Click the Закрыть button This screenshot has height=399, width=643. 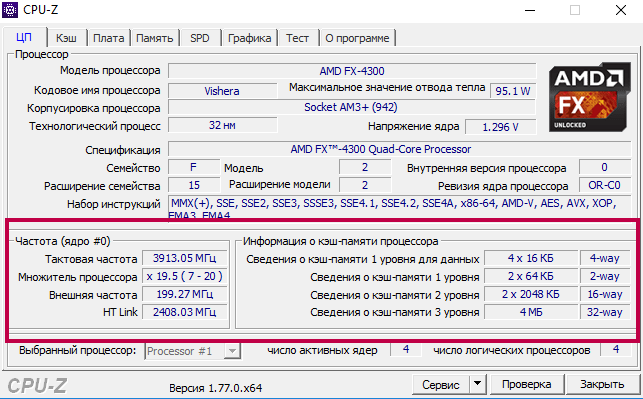pyautogui.click(x=602, y=384)
